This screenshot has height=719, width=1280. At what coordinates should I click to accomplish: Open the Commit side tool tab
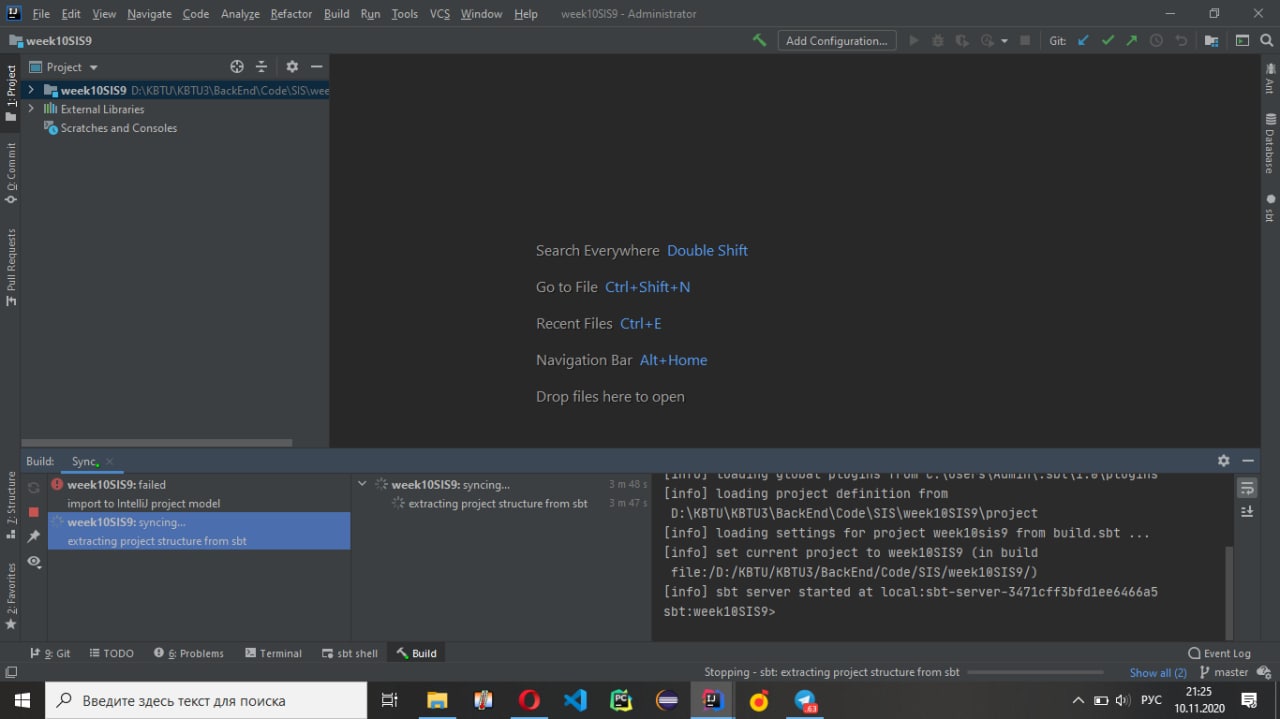(x=11, y=173)
